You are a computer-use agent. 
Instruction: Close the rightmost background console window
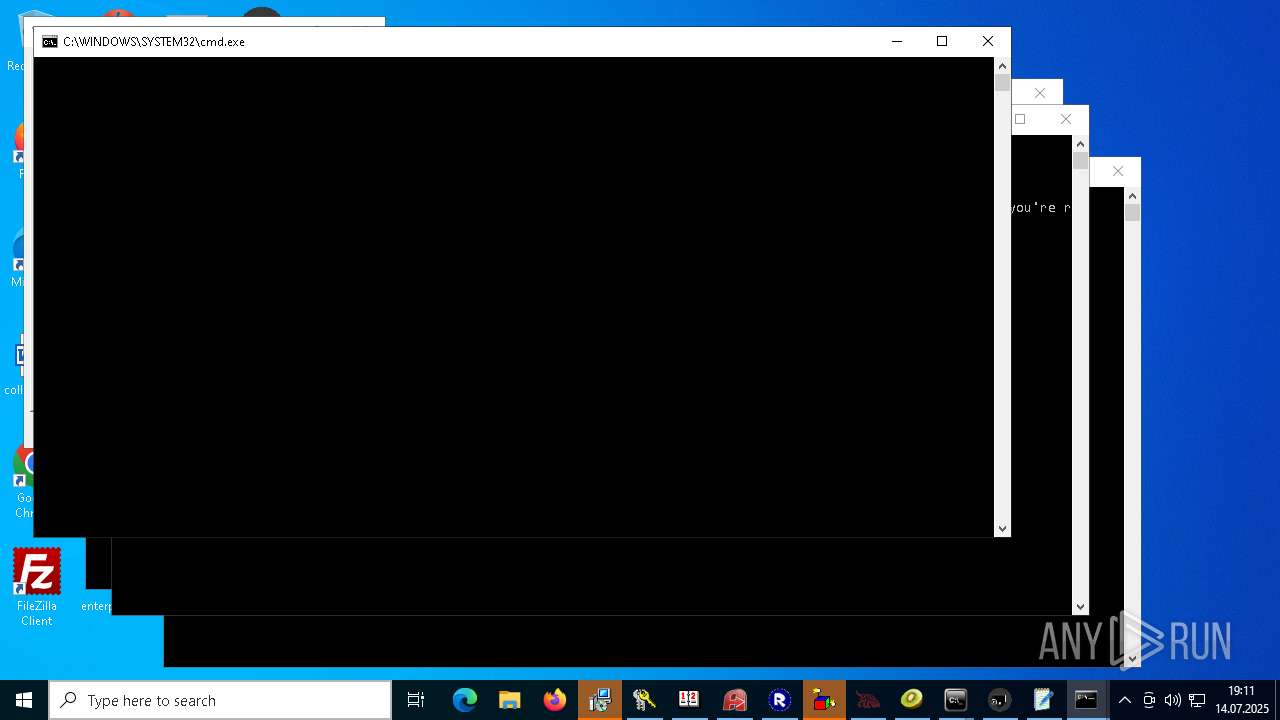click(x=1117, y=171)
